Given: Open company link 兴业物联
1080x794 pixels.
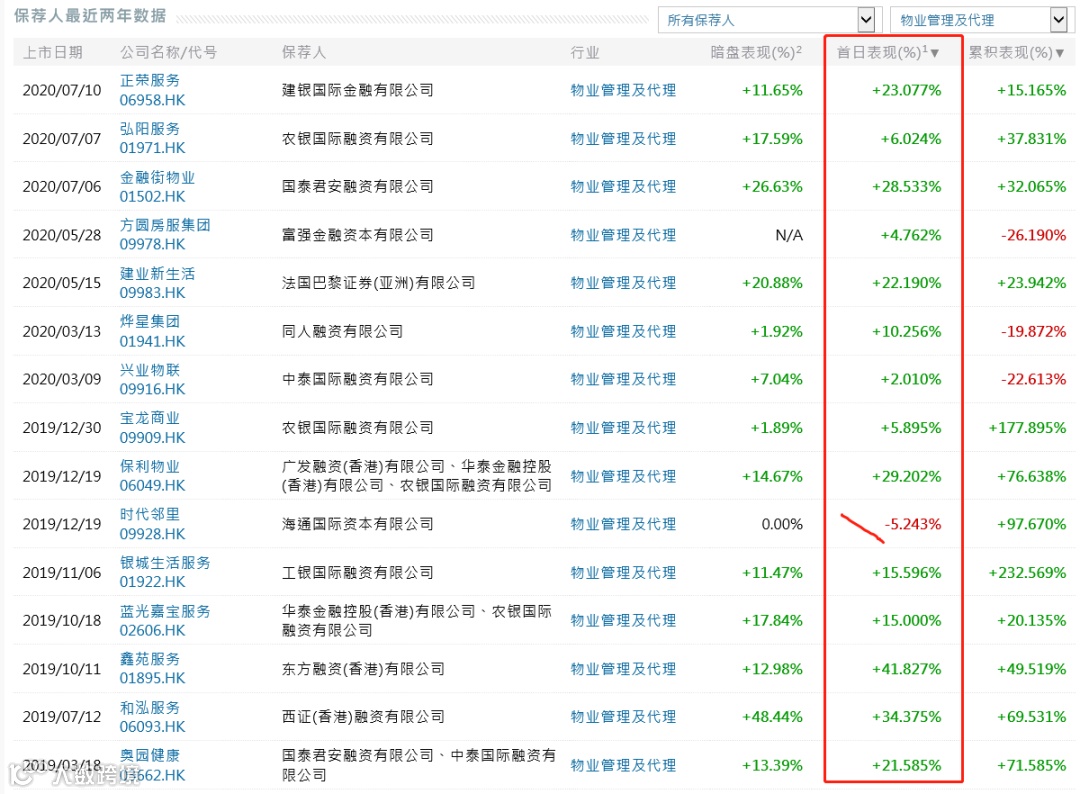Looking at the screenshot, I should tap(149, 370).
